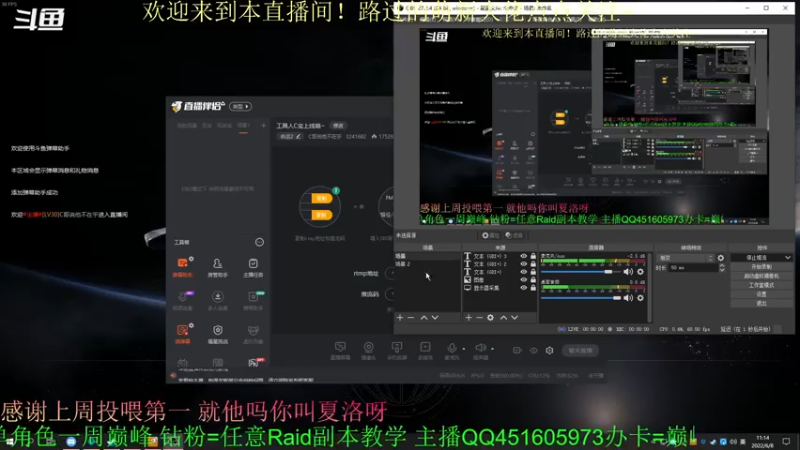800x450 pixels.
Task: Open OBS 设置 settings button
Action: point(761,294)
